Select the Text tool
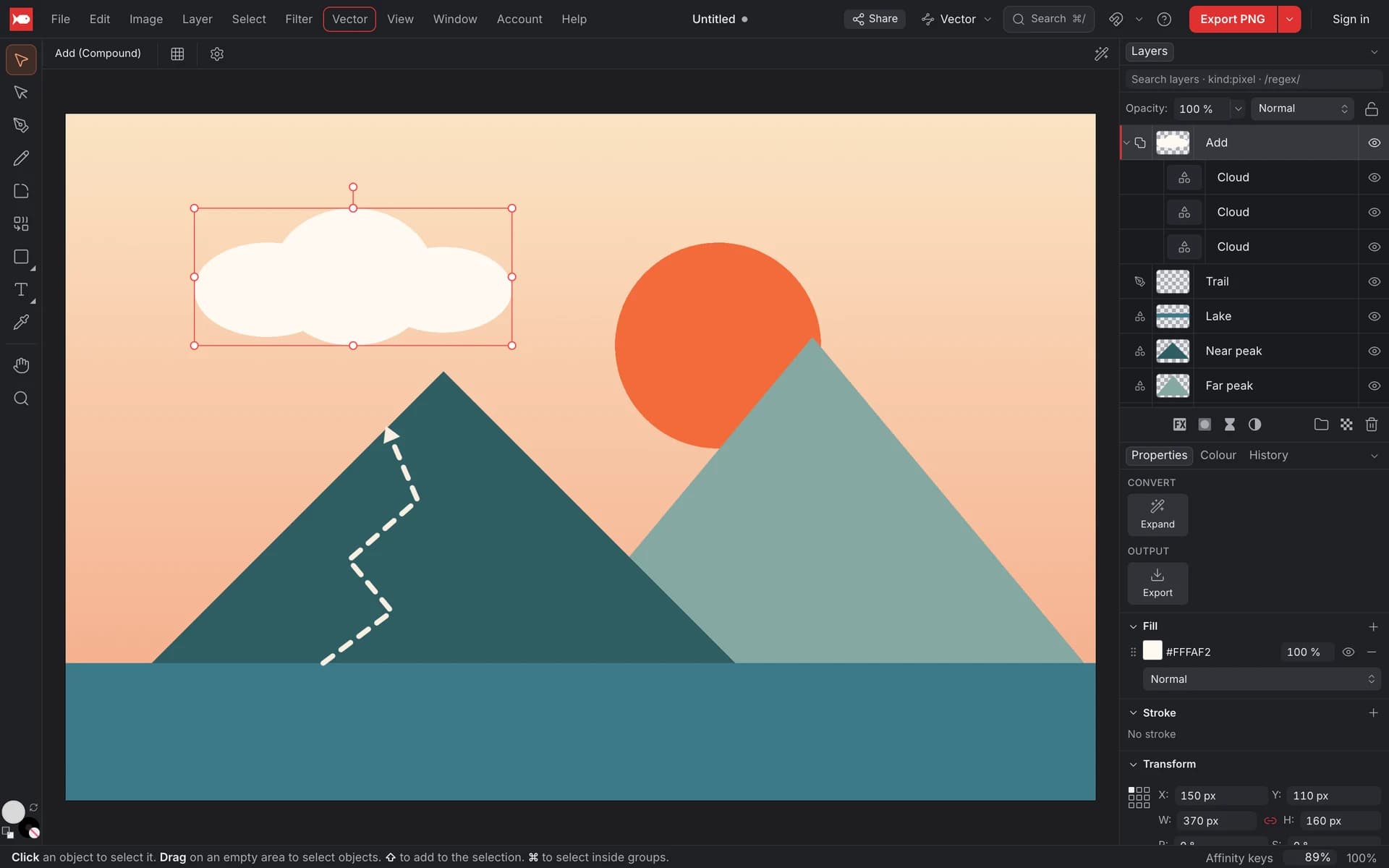 pyautogui.click(x=21, y=289)
